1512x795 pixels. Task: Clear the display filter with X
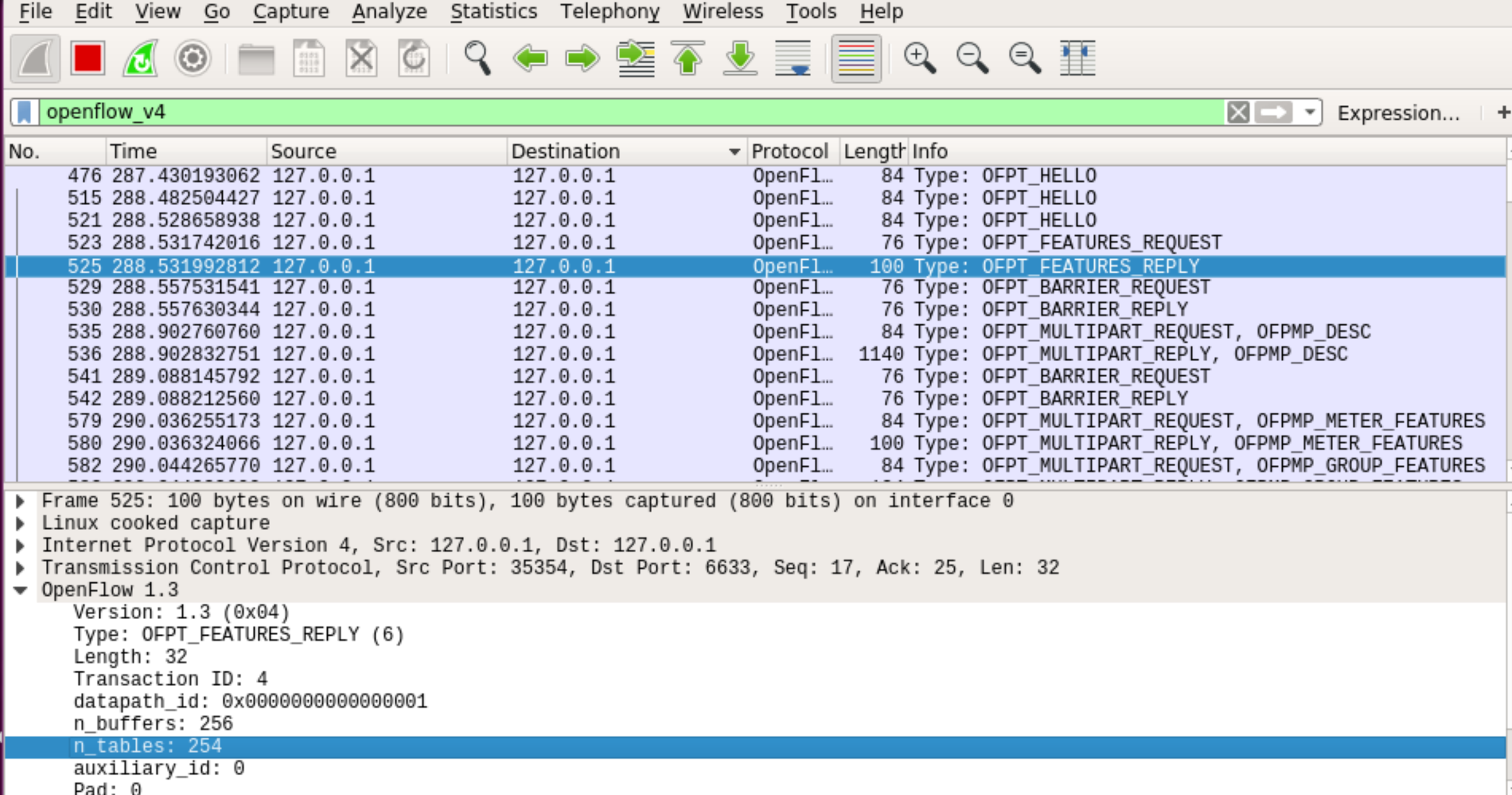click(x=1238, y=112)
